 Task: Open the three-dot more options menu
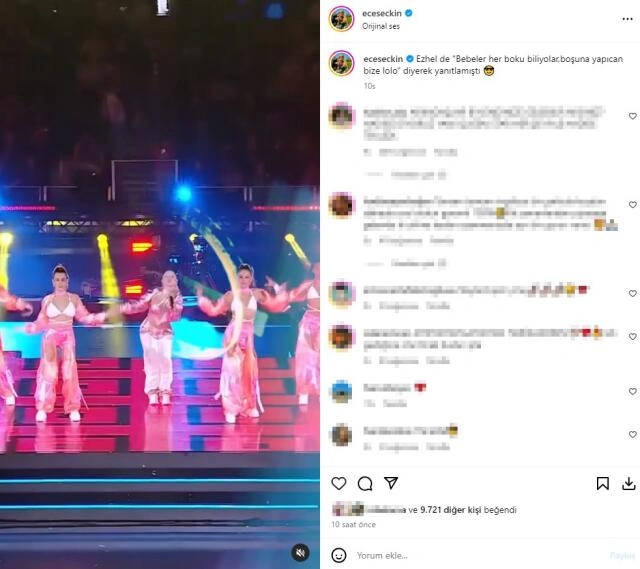[627, 19]
